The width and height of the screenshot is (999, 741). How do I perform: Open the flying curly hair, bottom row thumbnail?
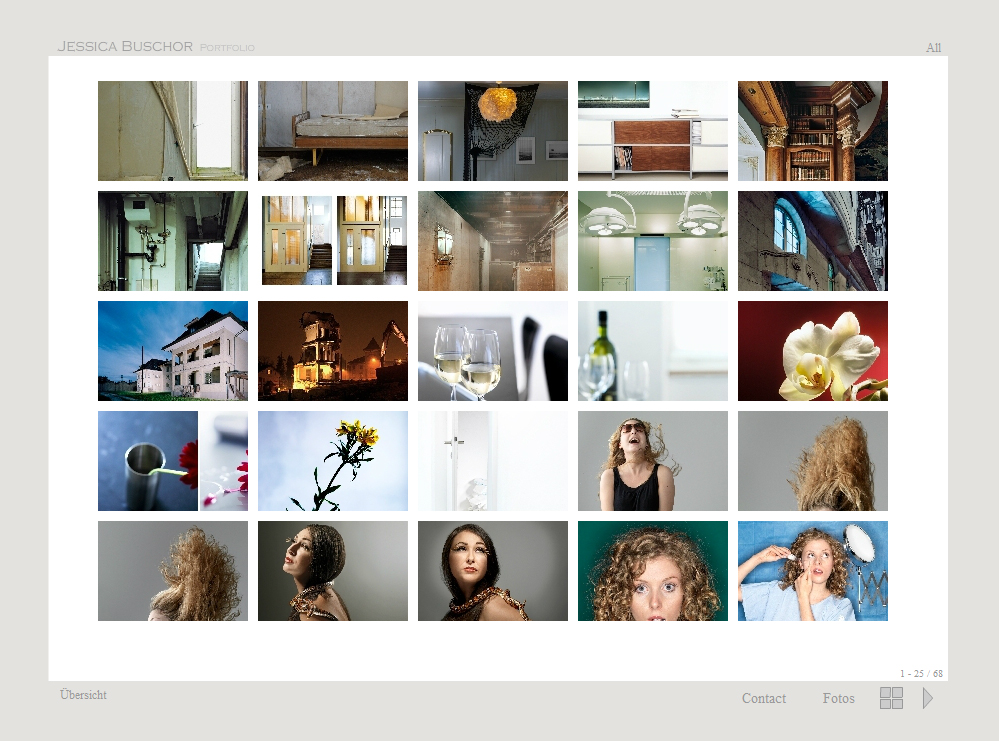coord(173,571)
